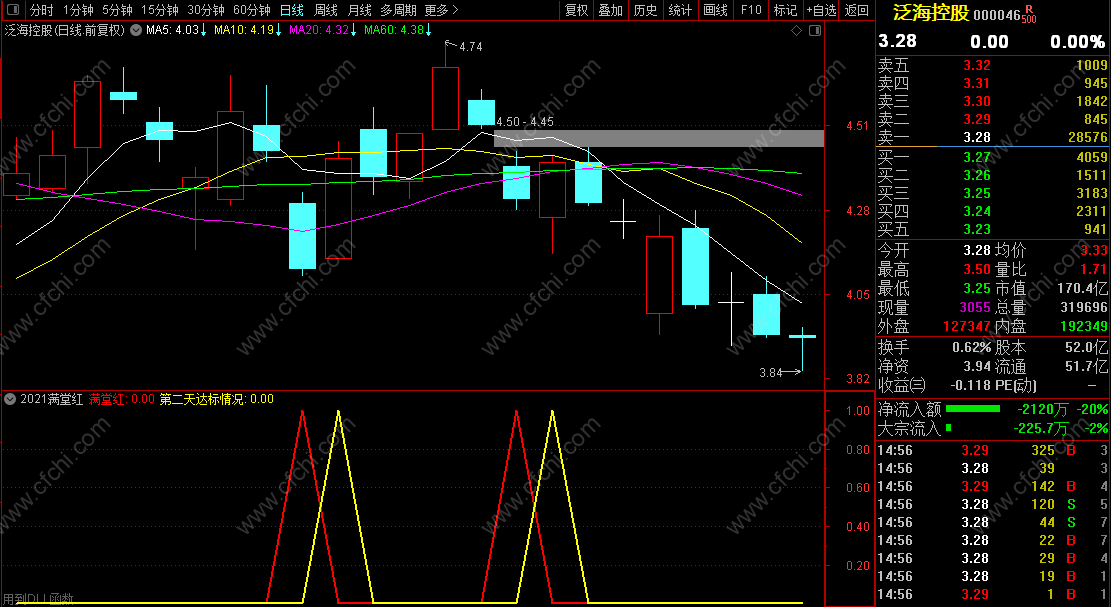Select the 30分钟 period
This screenshot has height=607, width=1111.
(x=205, y=10)
